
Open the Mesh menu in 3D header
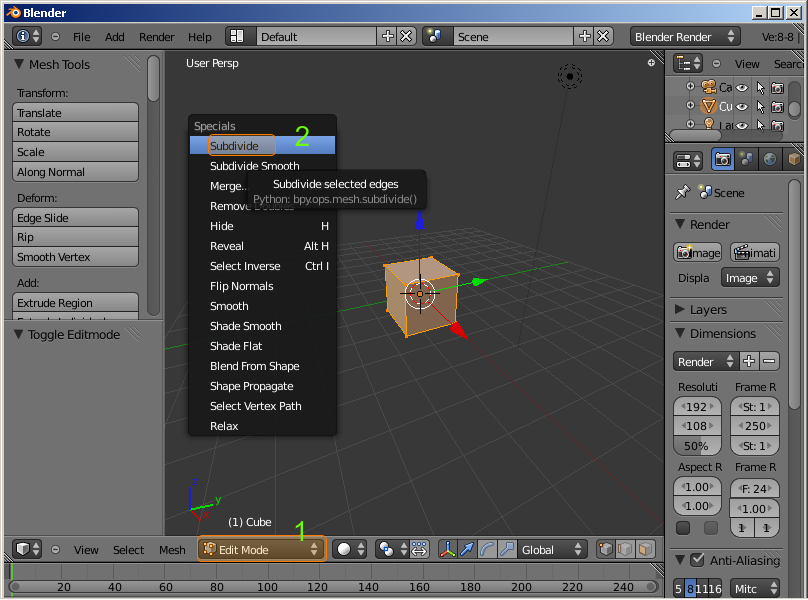pyautogui.click(x=172, y=549)
